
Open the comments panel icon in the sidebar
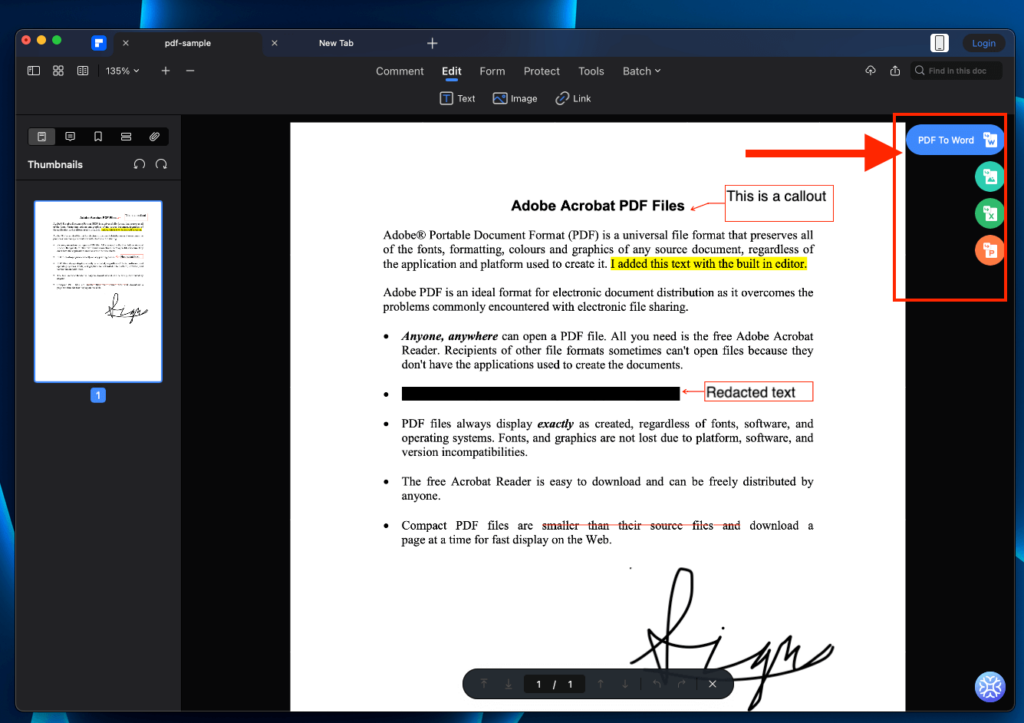pyautogui.click(x=70, y=137)
